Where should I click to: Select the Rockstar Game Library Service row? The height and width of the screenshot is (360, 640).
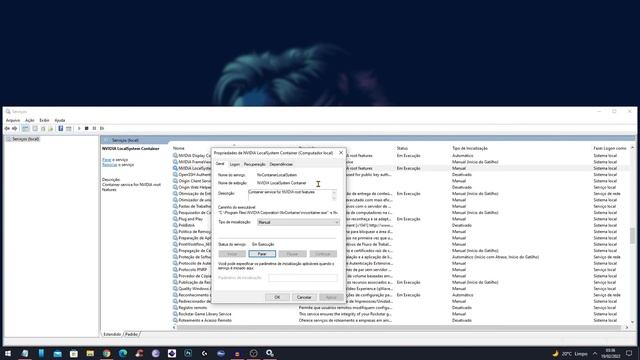[x=400, y=314]
